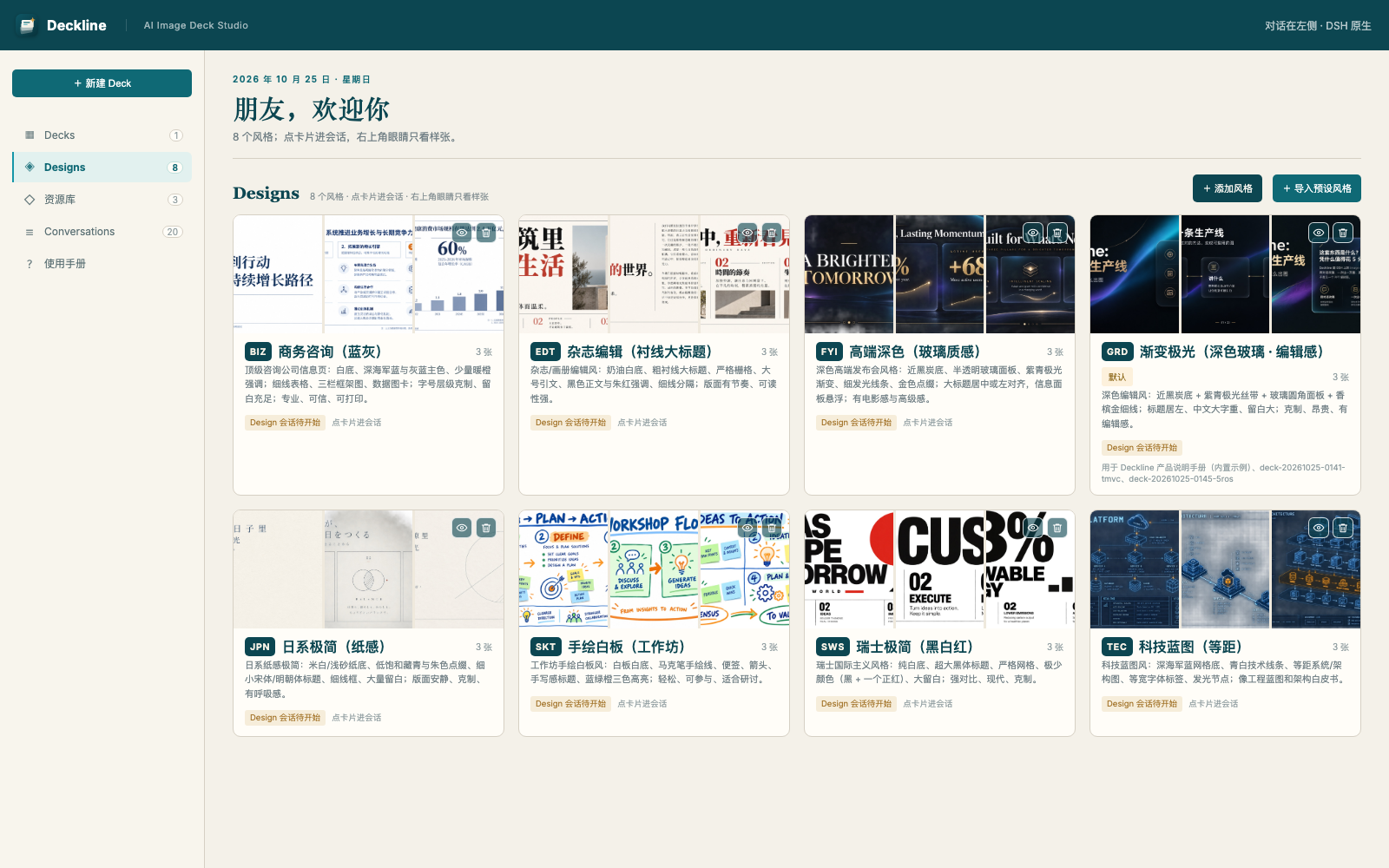The image size is (1389, 868).
Task: Preview the 高端深色 design with eye icon
Action: [1033, 233]
